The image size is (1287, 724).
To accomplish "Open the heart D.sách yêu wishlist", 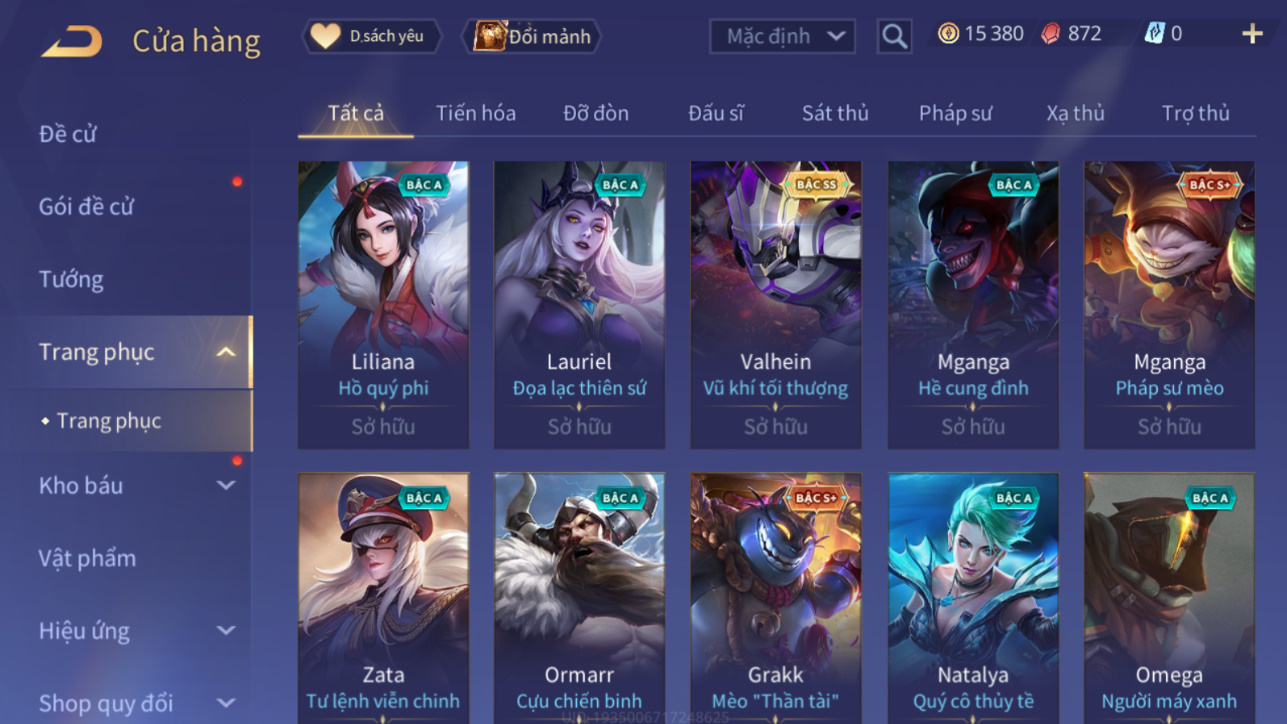I will tap(371, 36).
